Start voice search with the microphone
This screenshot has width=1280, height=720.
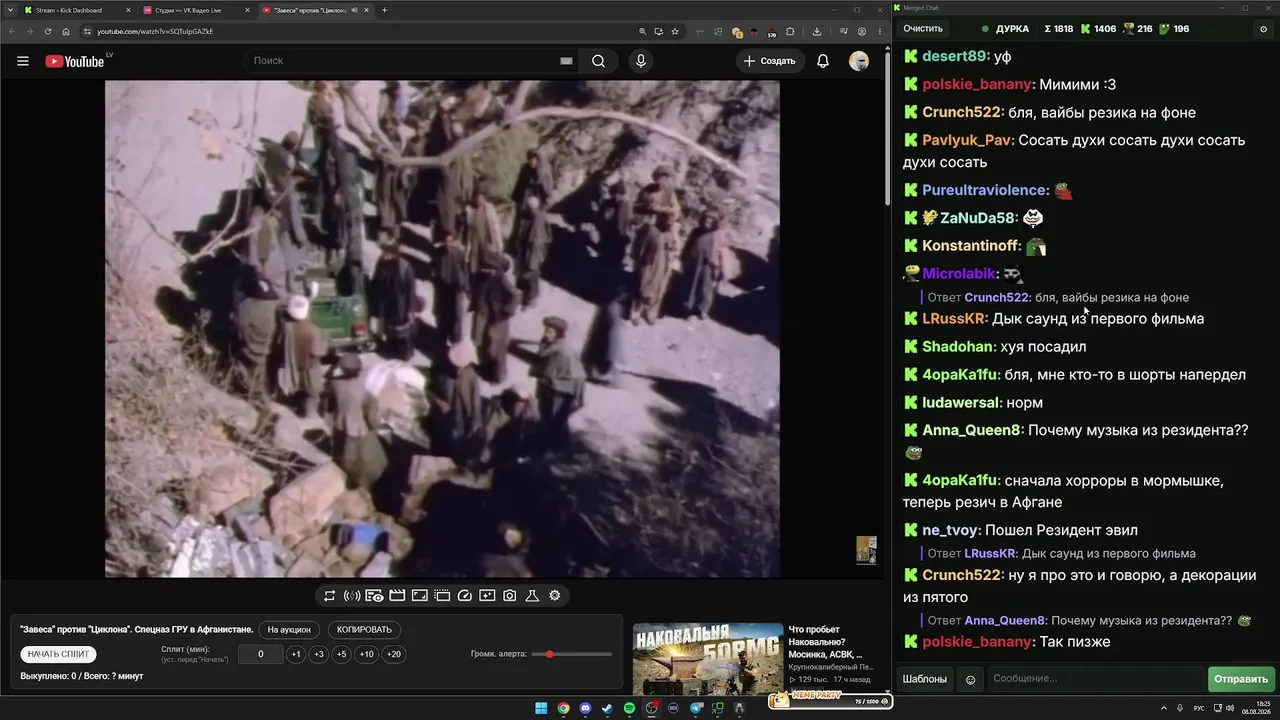click(x=641, y=61)
